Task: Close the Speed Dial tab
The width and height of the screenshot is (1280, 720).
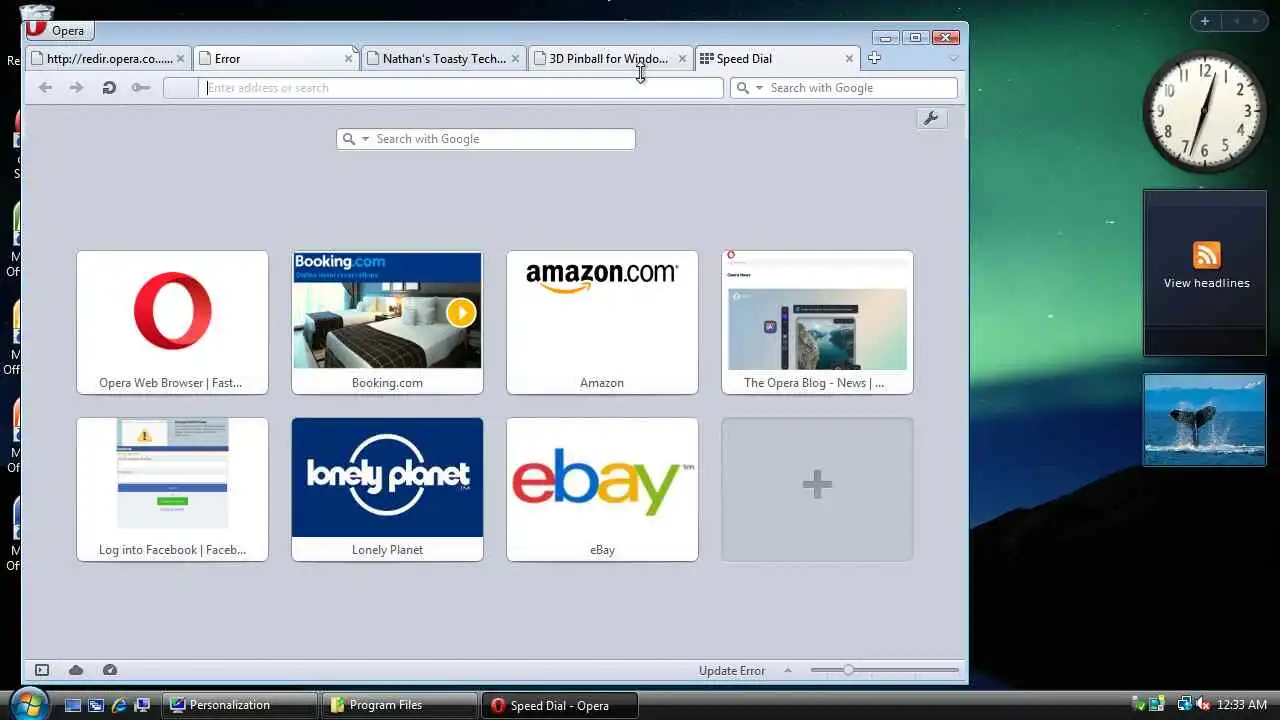Action: click(x=849, y=59)
